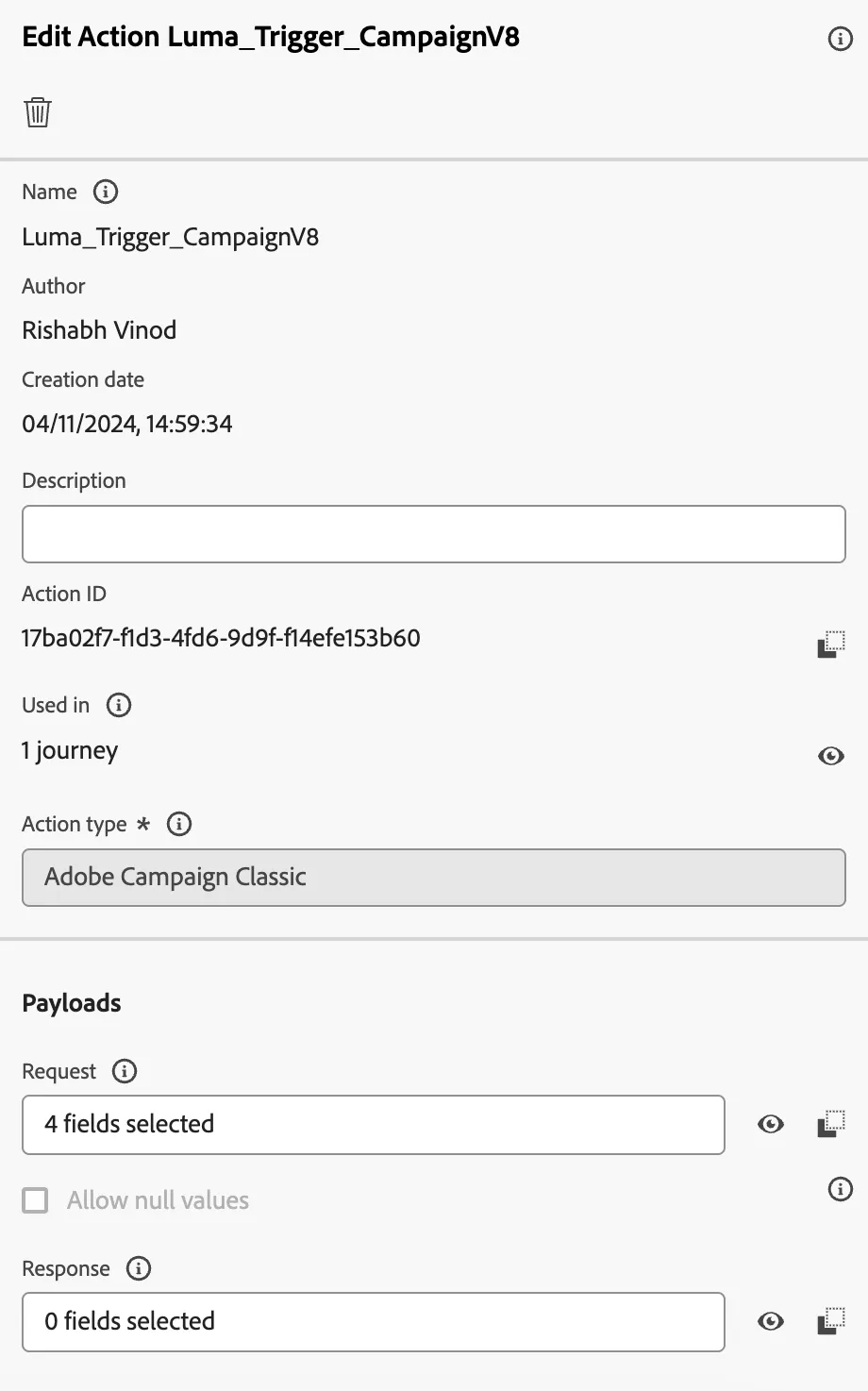Select the Action ID value 17ba02f7-f1d3-4fd6-9d9f-f14efe153b60
Image resolution: width=868 pixels, height=1391 pixels.
click(x=221, y=638)
